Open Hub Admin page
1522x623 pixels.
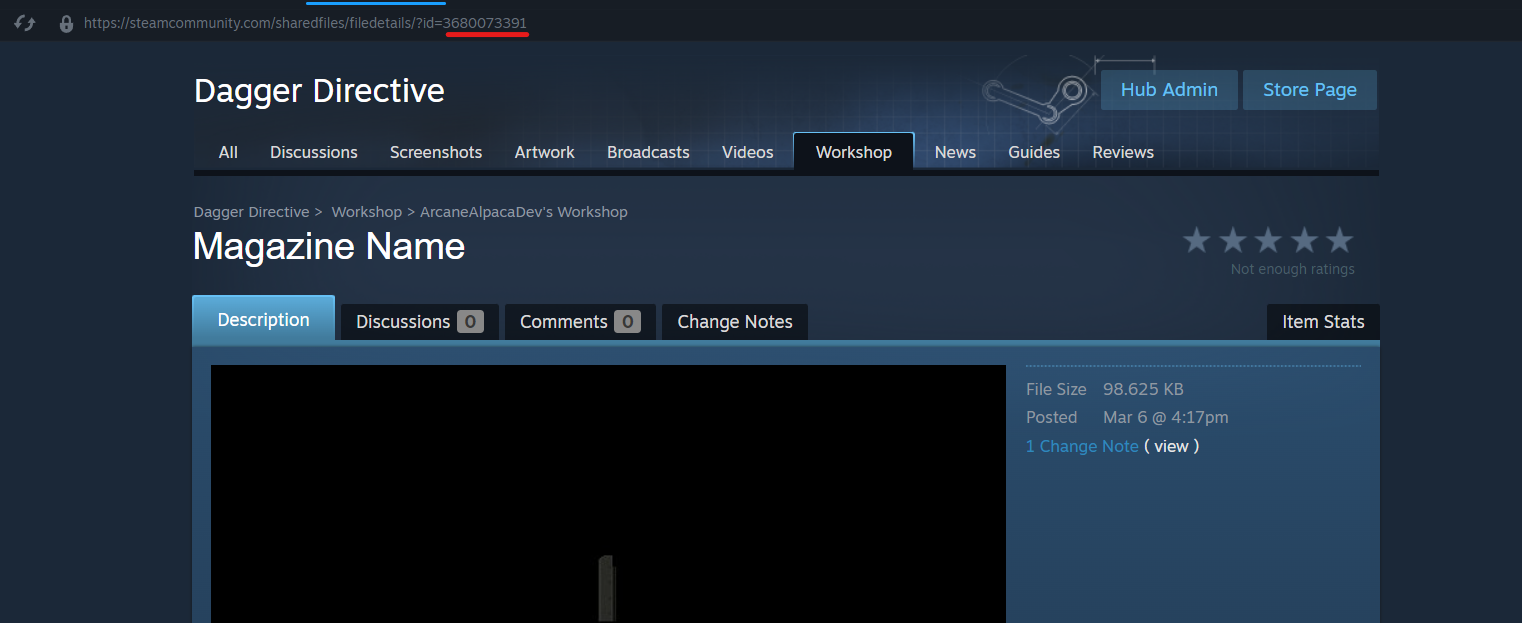[x=1169, y=90]
